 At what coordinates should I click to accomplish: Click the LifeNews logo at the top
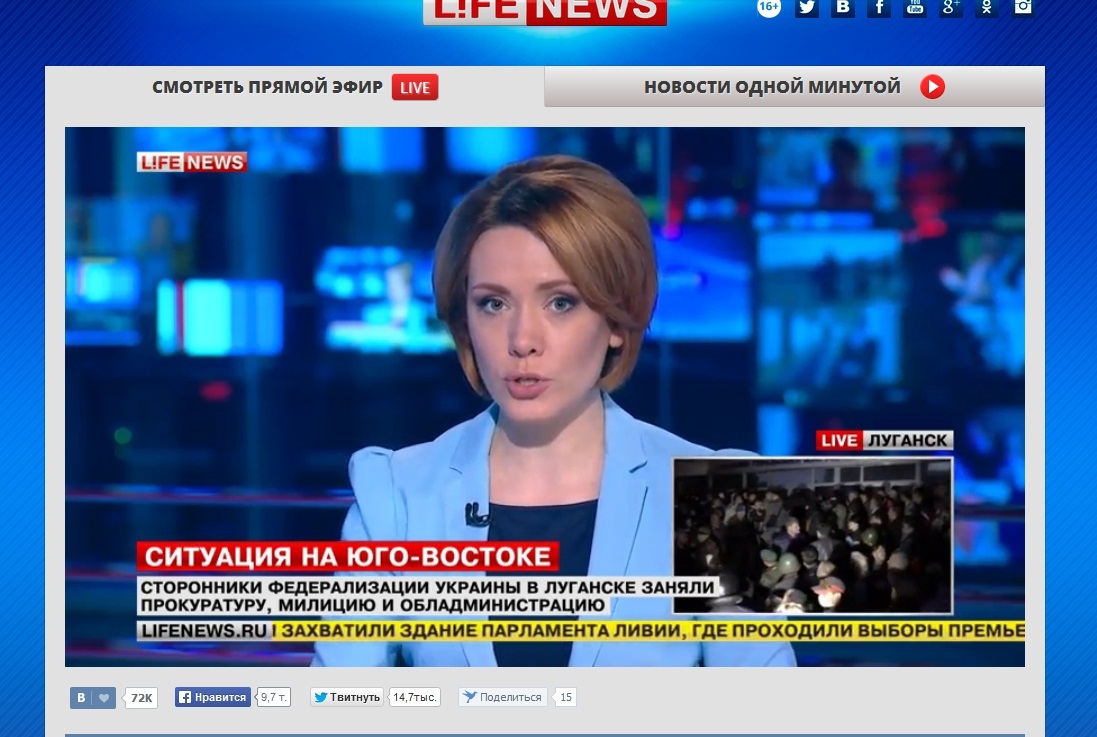[x=544, y=11]
